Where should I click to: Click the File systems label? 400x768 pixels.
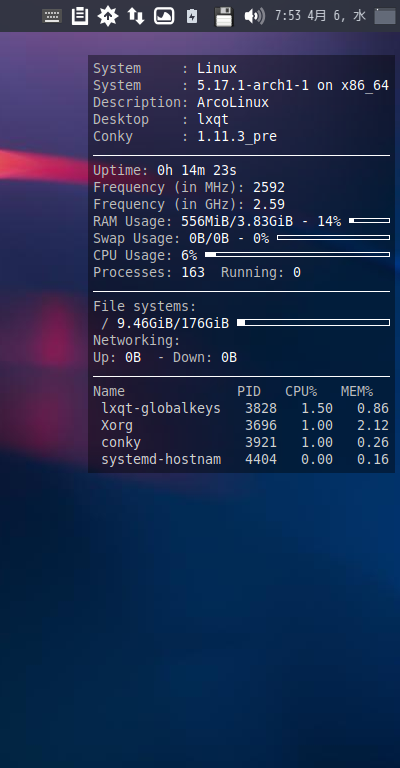[x=144, y=307]
